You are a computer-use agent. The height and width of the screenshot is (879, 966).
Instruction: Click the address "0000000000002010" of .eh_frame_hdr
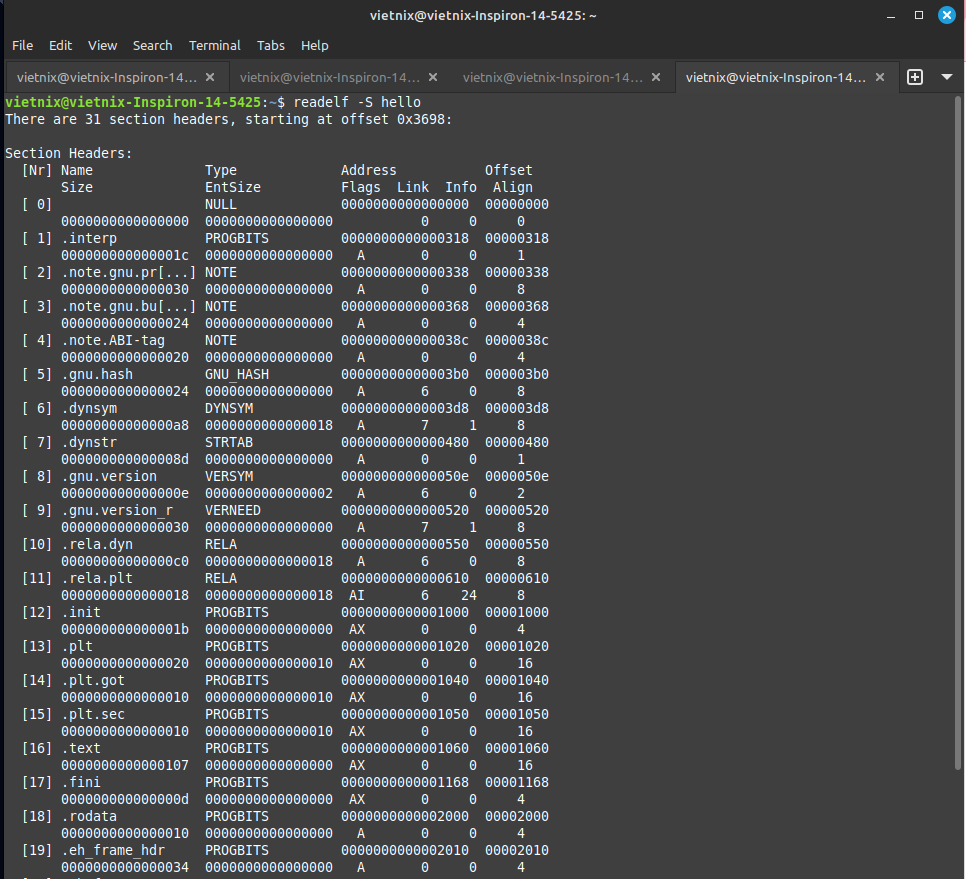pyautogui.click(x=405, y=851)
